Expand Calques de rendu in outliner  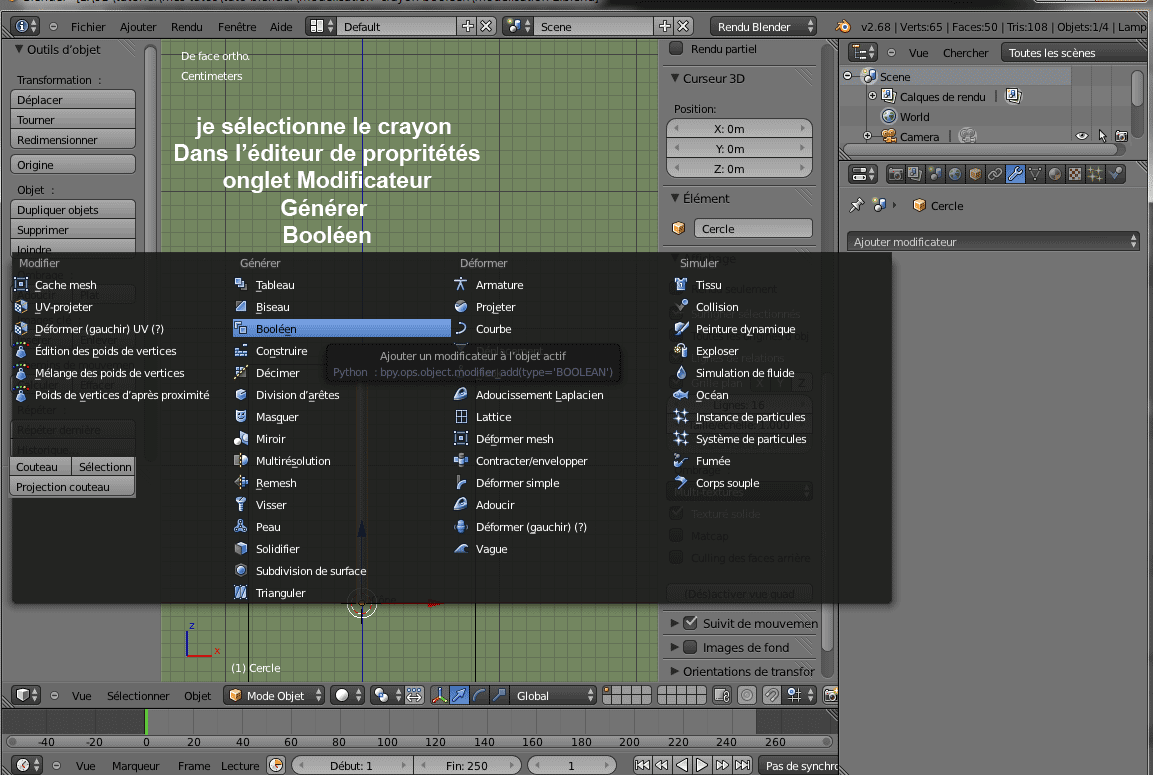[x=872, y=96]
